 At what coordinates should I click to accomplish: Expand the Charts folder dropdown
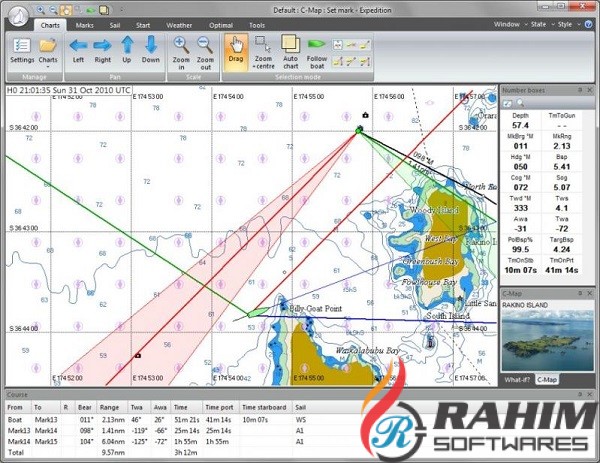[48, 67]
